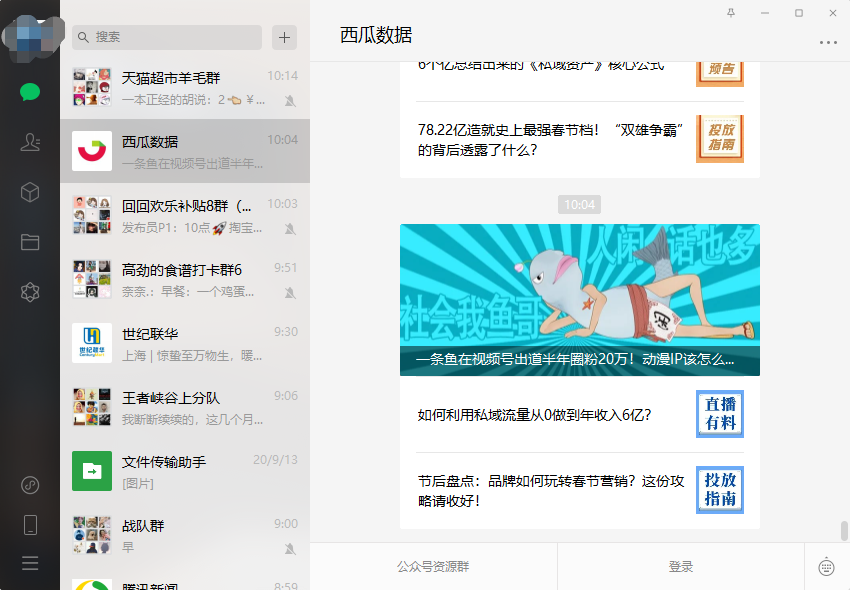The image size is (850, 590).
Task: Click the green 文件传输助手 avatar icon
Action: pyautogui.click(x=92, y=471)
